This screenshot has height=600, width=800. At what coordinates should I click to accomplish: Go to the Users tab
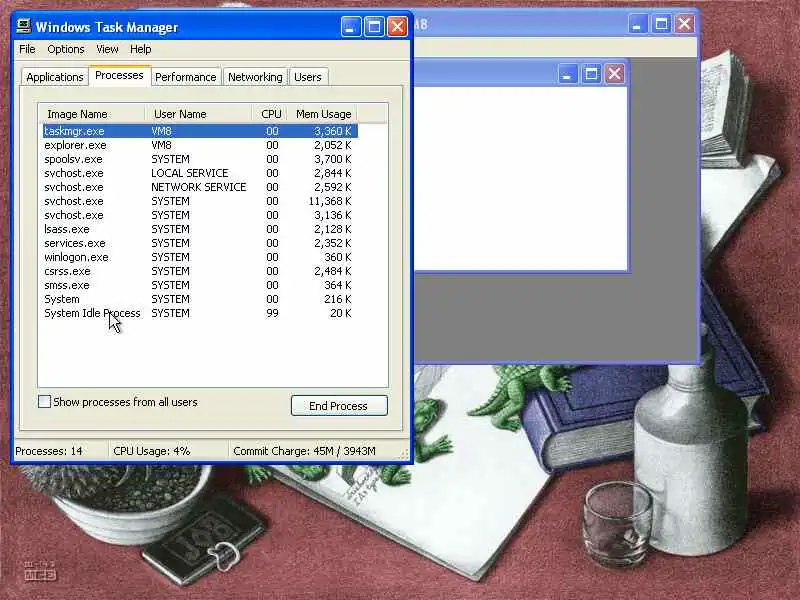308,77
